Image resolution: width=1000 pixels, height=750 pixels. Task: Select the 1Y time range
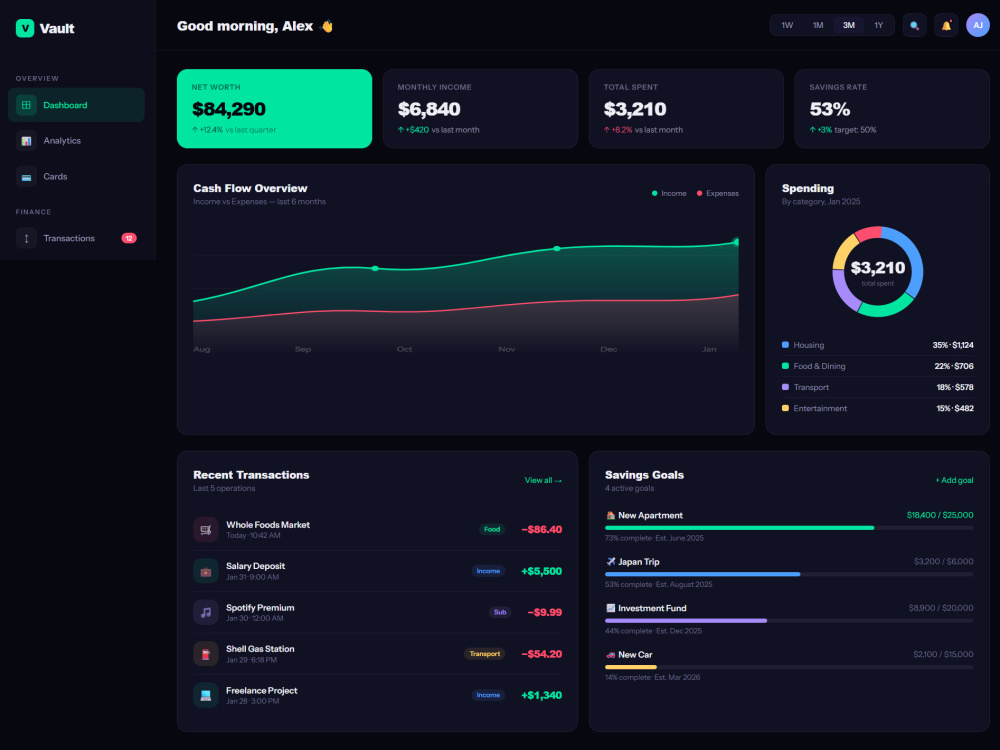point(878,26)
